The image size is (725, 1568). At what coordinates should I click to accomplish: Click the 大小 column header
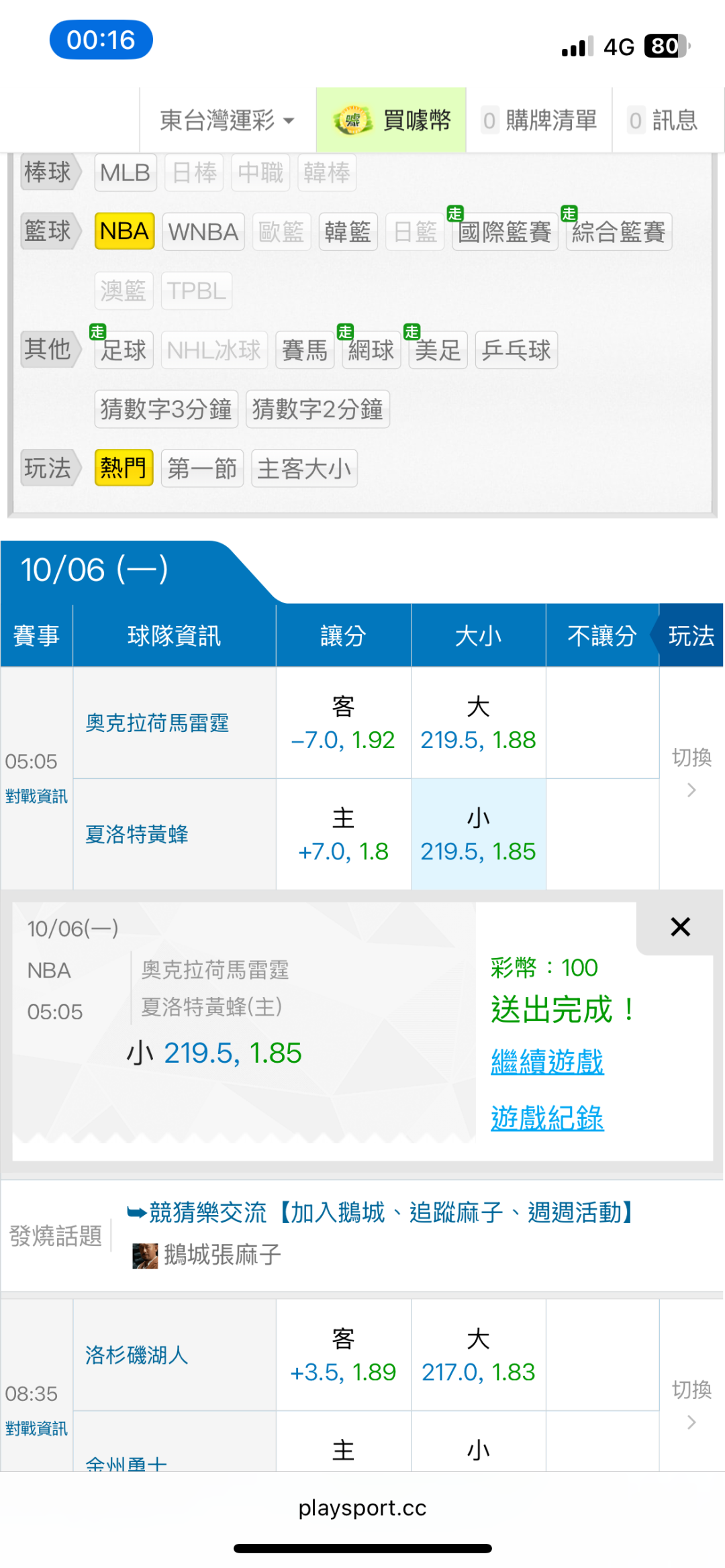click(x=478, y=635)
